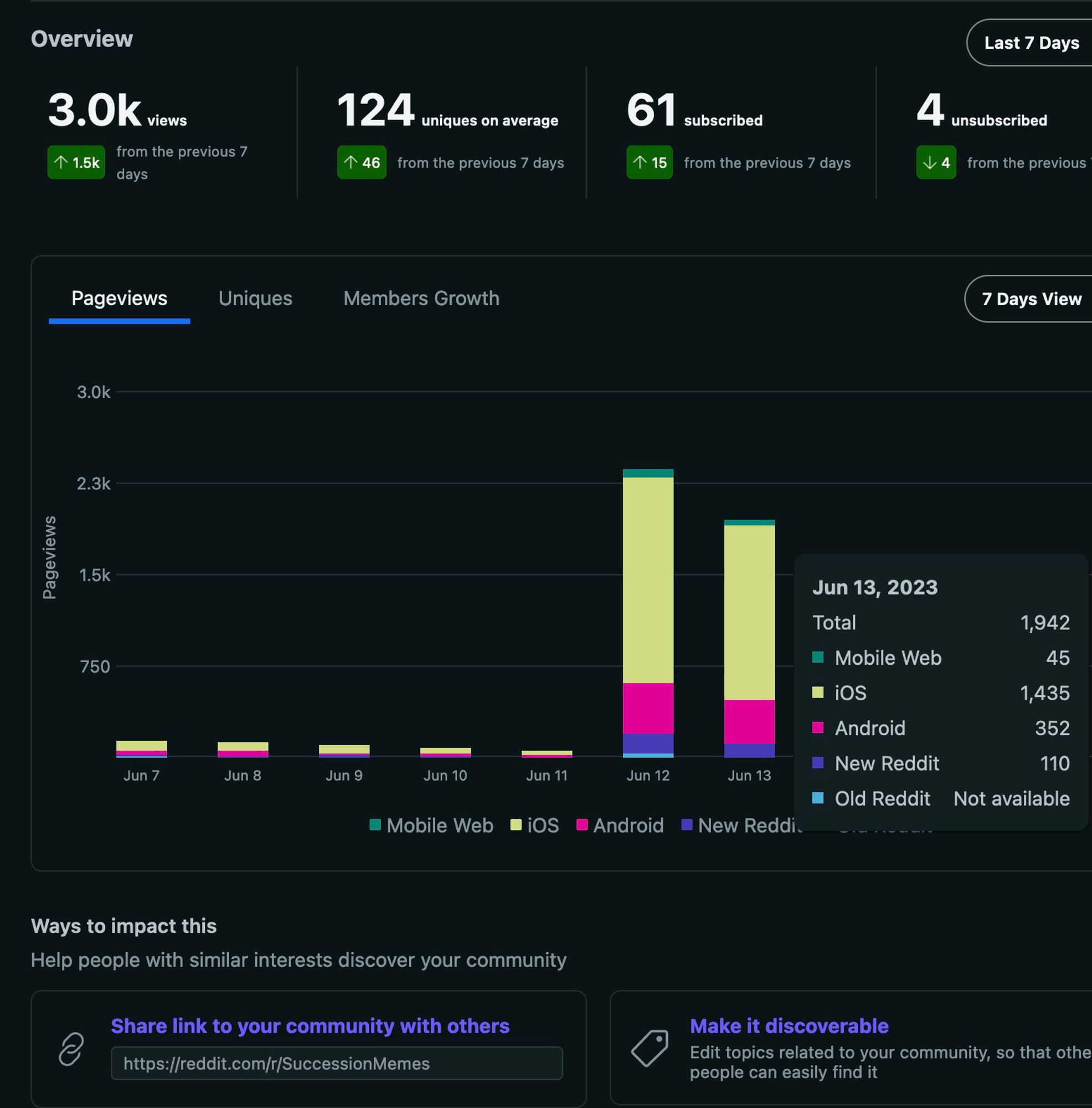Select the Pageviews tab
1092x1108 pixels.
(x=119, y=298)
